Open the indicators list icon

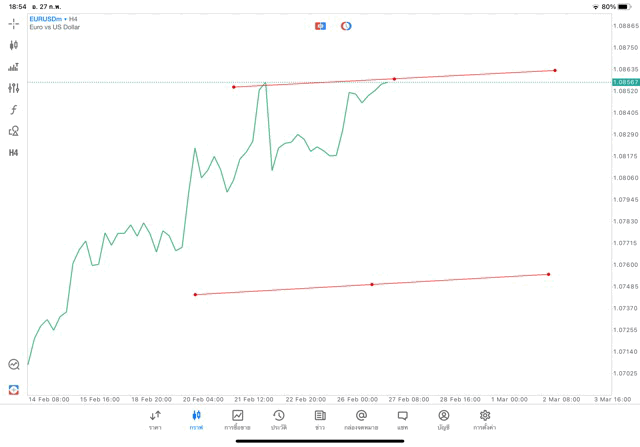tap(14, 67)
